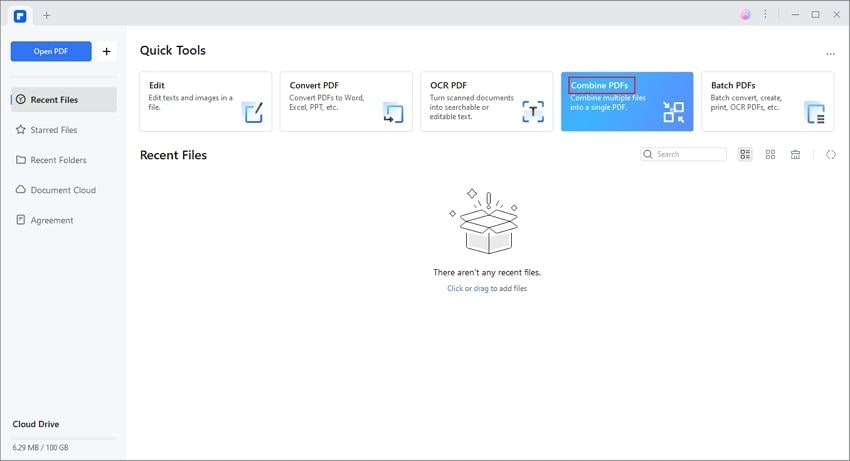The width and height of the screenshot is (850, 461).
Task: Click the refresh recent files icon
Action: pos(830,155)
